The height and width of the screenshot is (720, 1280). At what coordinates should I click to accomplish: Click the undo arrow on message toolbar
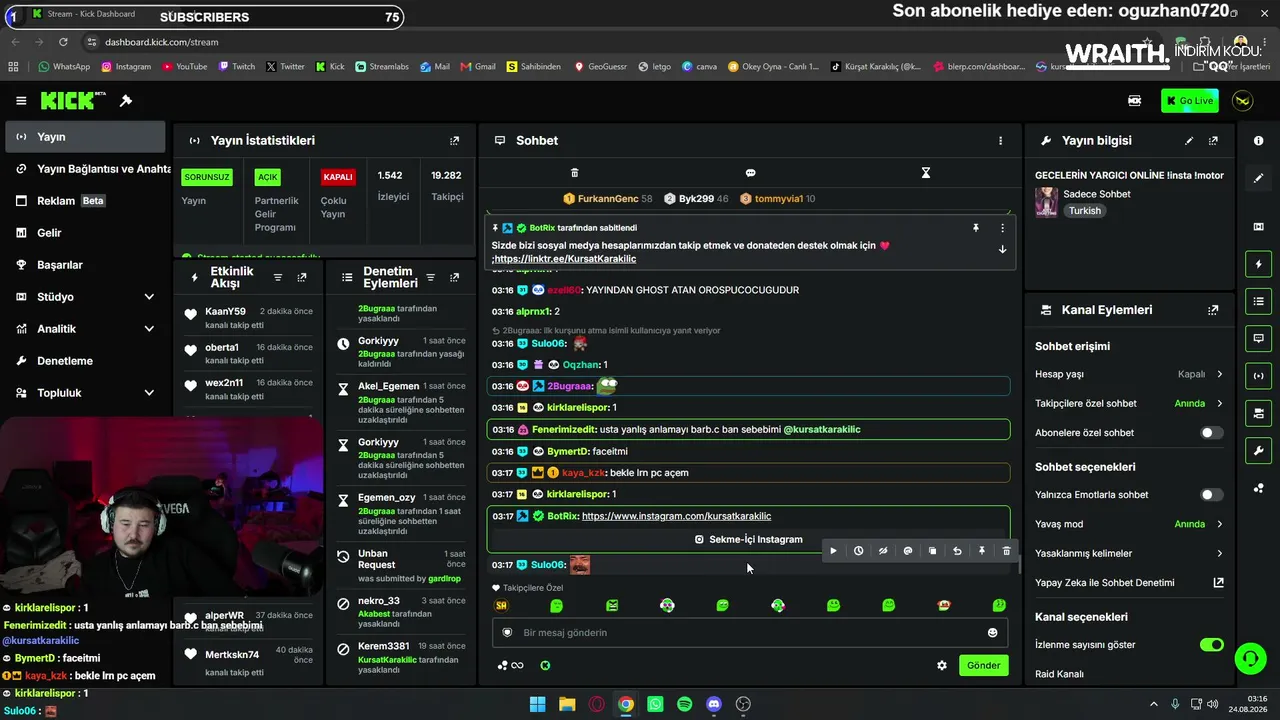tap(957, 551)
